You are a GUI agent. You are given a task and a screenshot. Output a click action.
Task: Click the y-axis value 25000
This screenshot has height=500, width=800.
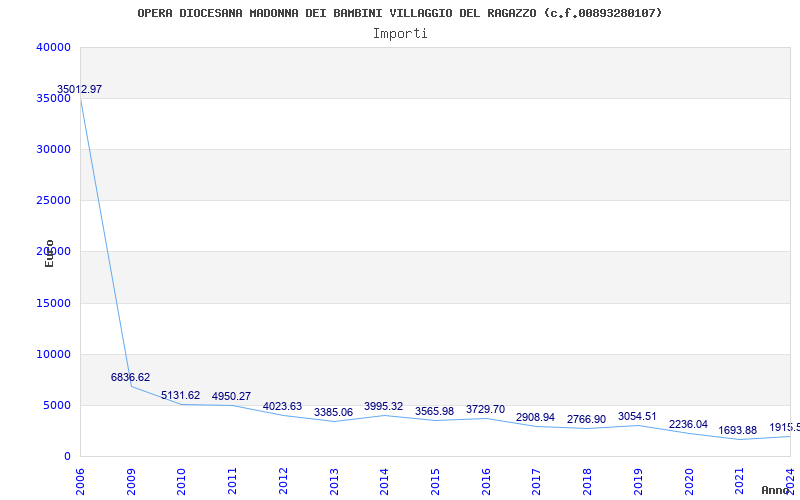pyautogui.click(x=53, y=201)
